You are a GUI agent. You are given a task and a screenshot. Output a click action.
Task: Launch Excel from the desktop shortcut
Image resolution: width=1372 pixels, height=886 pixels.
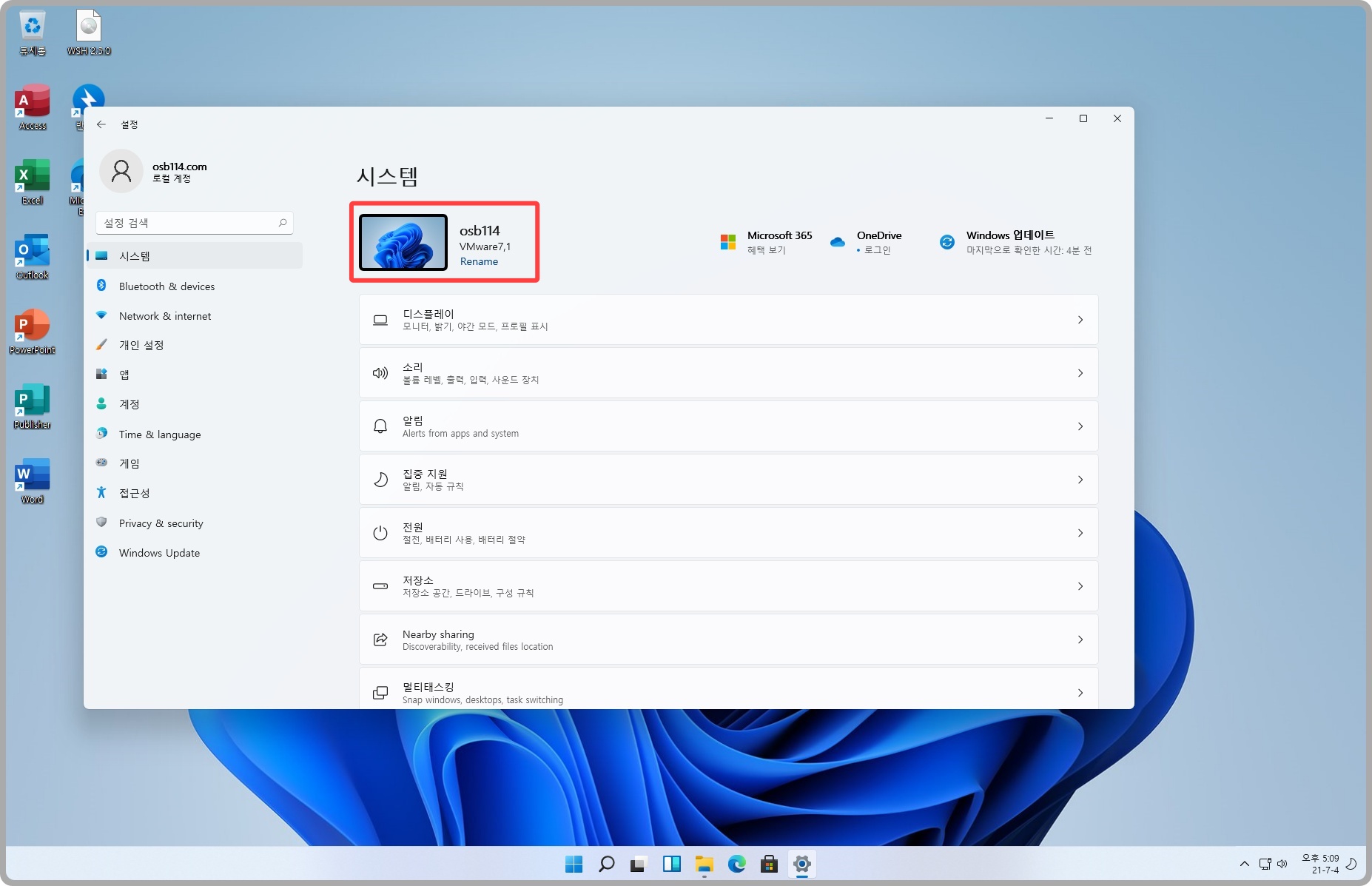click(x=33, y=183)
